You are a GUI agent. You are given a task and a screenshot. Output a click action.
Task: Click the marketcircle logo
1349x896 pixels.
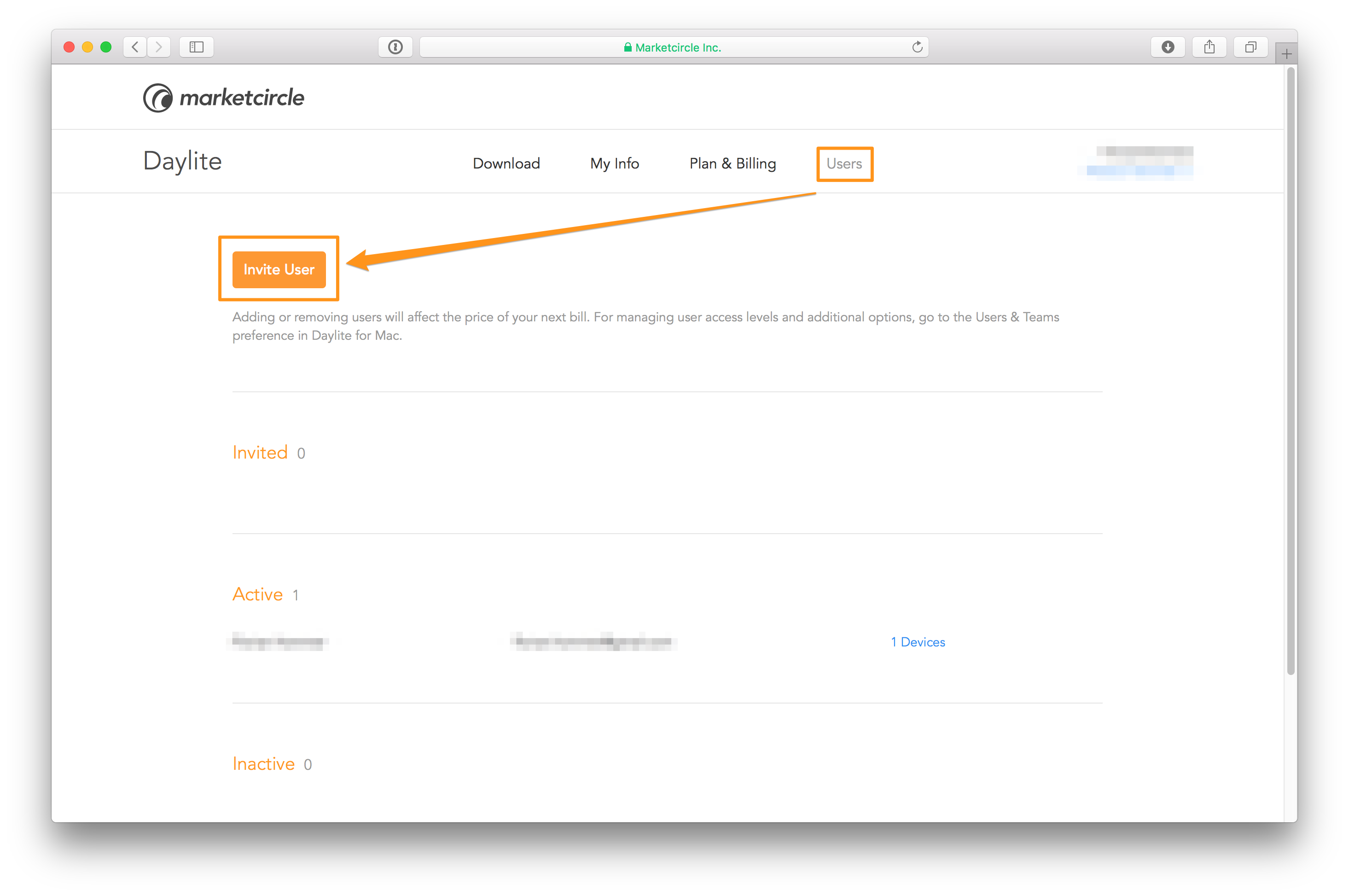pyautogui.click(x=223, y=98)
